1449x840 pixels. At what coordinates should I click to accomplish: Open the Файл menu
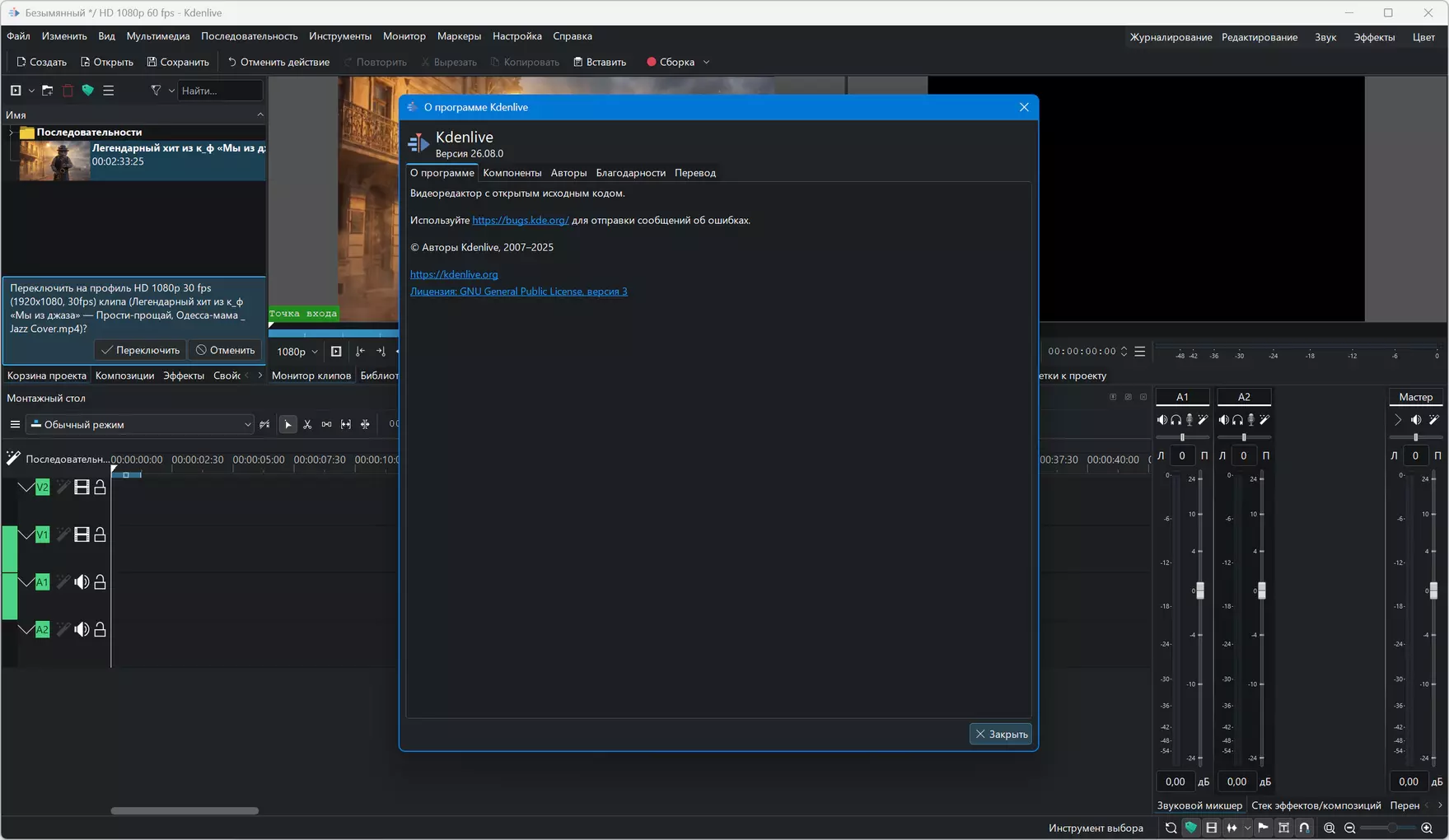point(18,36)
